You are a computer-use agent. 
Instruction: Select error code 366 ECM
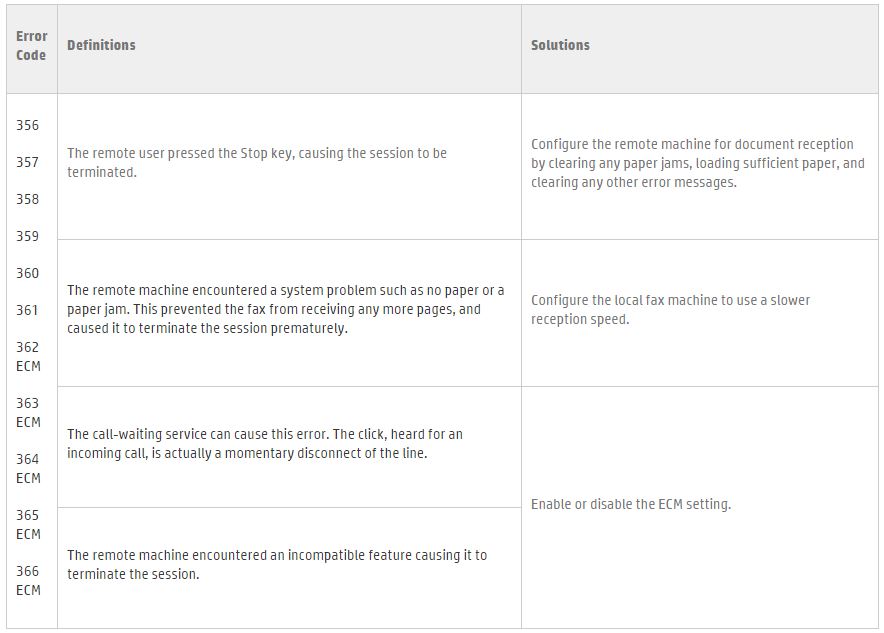pyautogui.click(x=28, y=581)
